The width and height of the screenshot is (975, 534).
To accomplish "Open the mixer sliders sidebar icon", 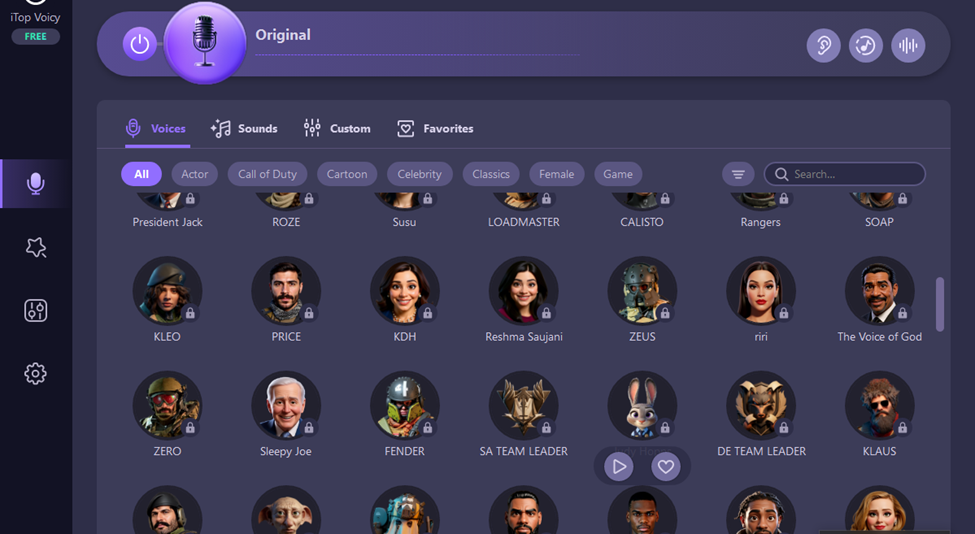I will click(x=36, y=310).
